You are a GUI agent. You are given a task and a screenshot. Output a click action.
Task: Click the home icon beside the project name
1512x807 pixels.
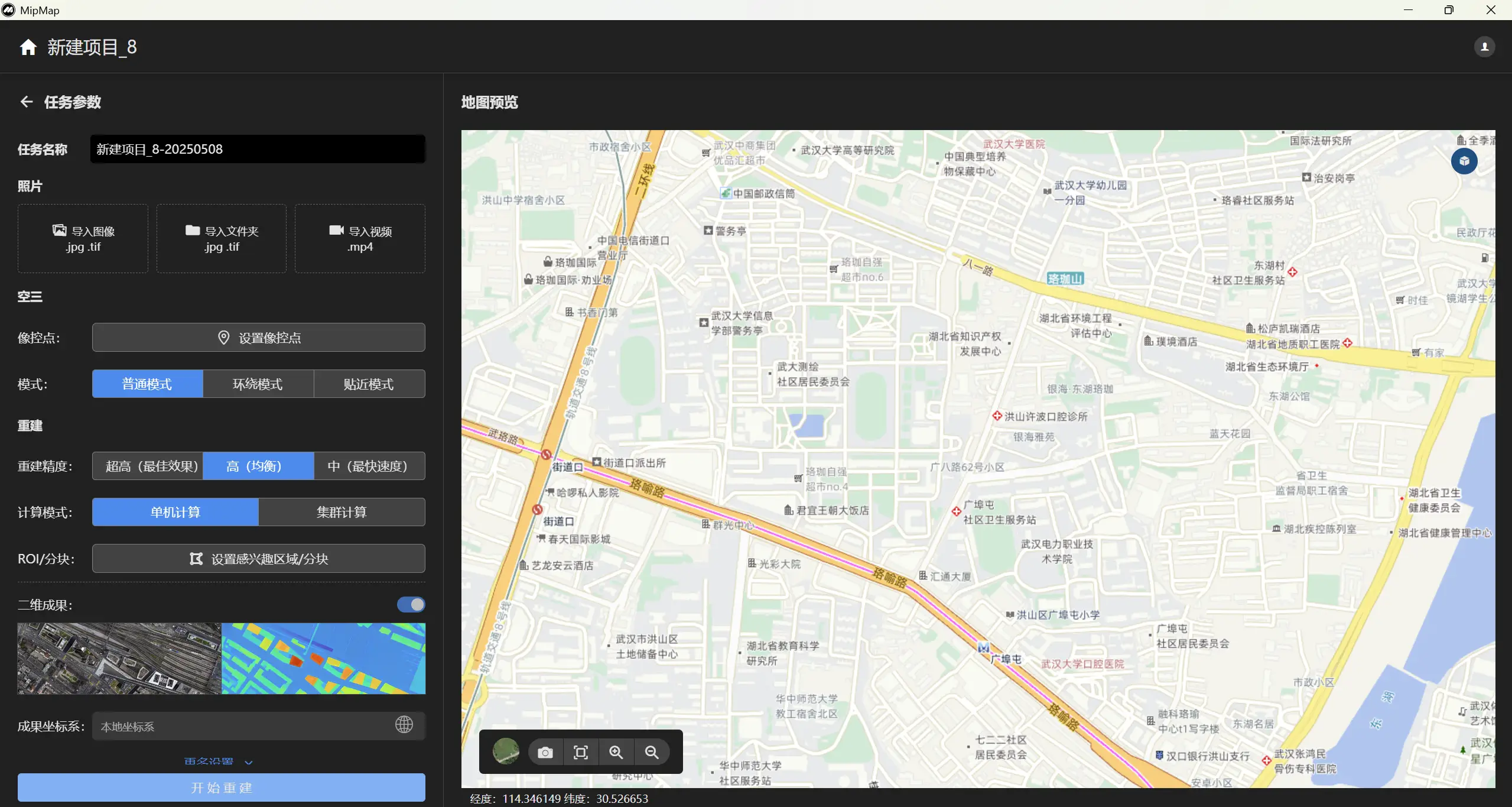click(x=28, y=47)
